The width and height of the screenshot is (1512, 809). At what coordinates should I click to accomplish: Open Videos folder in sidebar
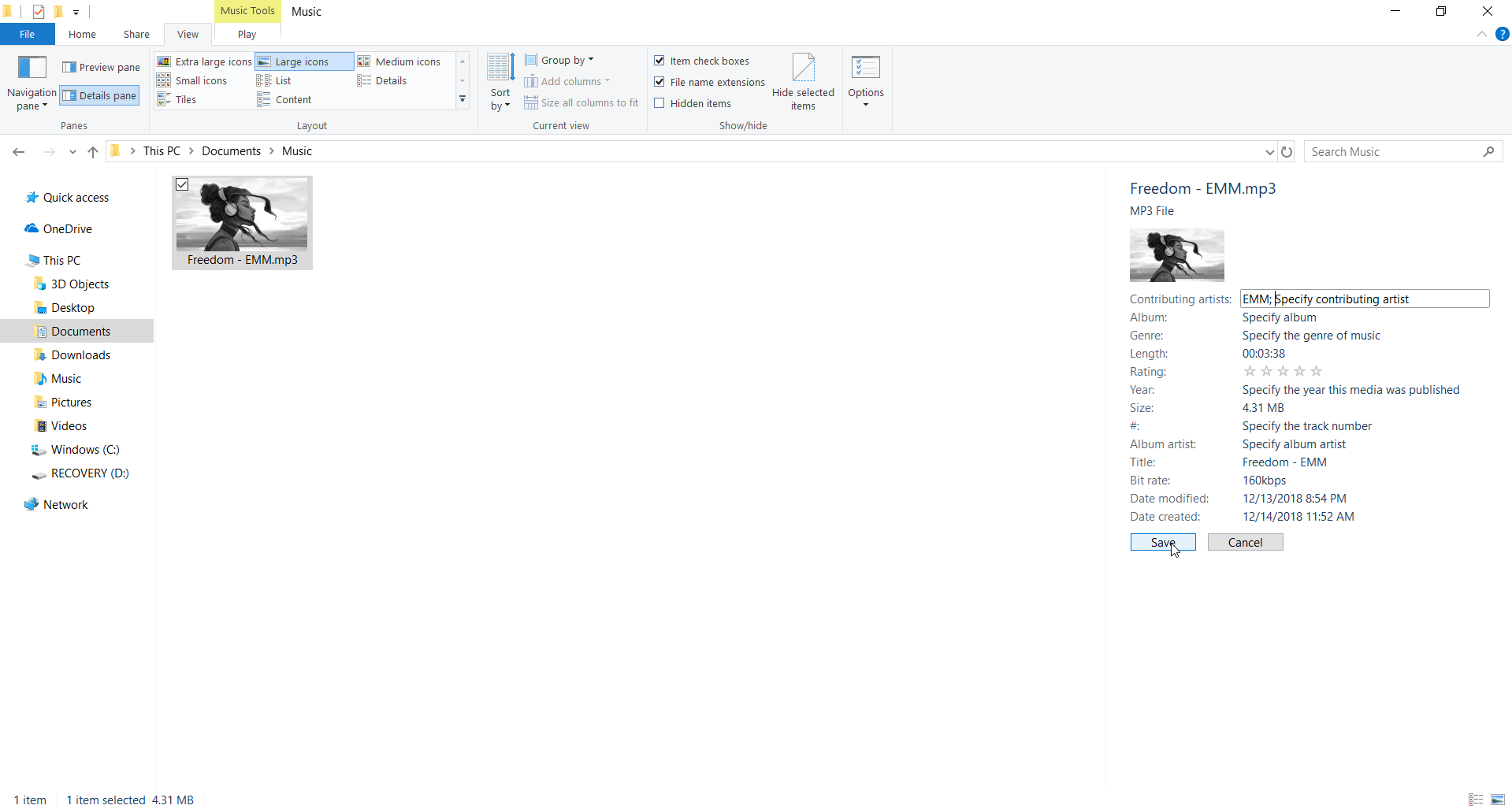pyautogui.click(x=69, y=426)
